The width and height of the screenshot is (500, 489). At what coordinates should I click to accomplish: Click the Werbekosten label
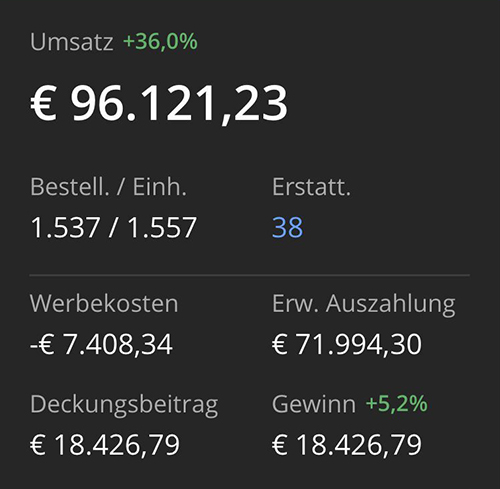104,304
